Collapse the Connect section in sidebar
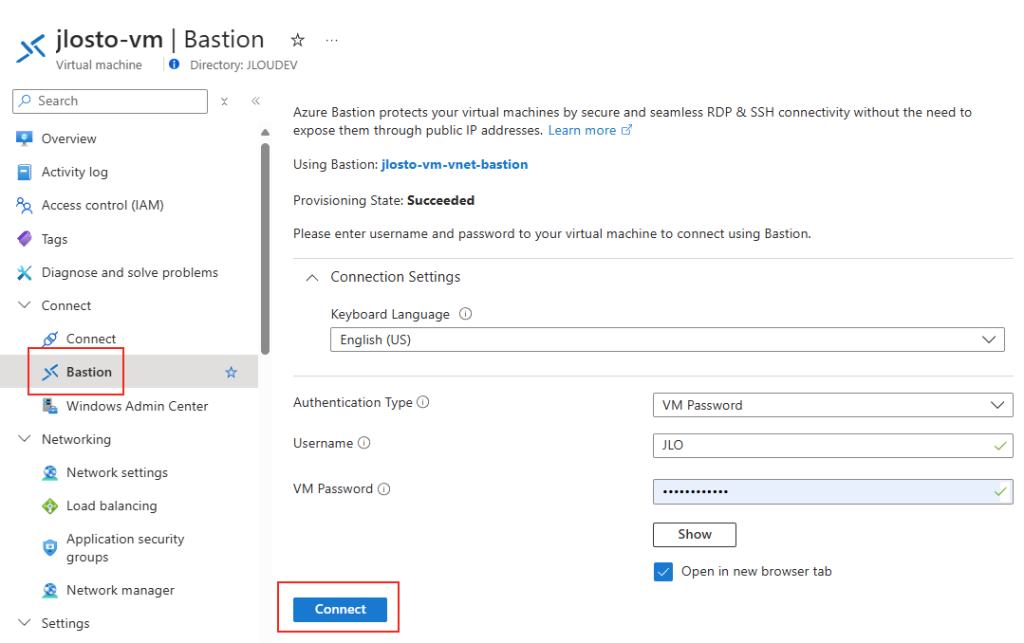Screen dimensions: 1024x643 [x=24, y=305]
